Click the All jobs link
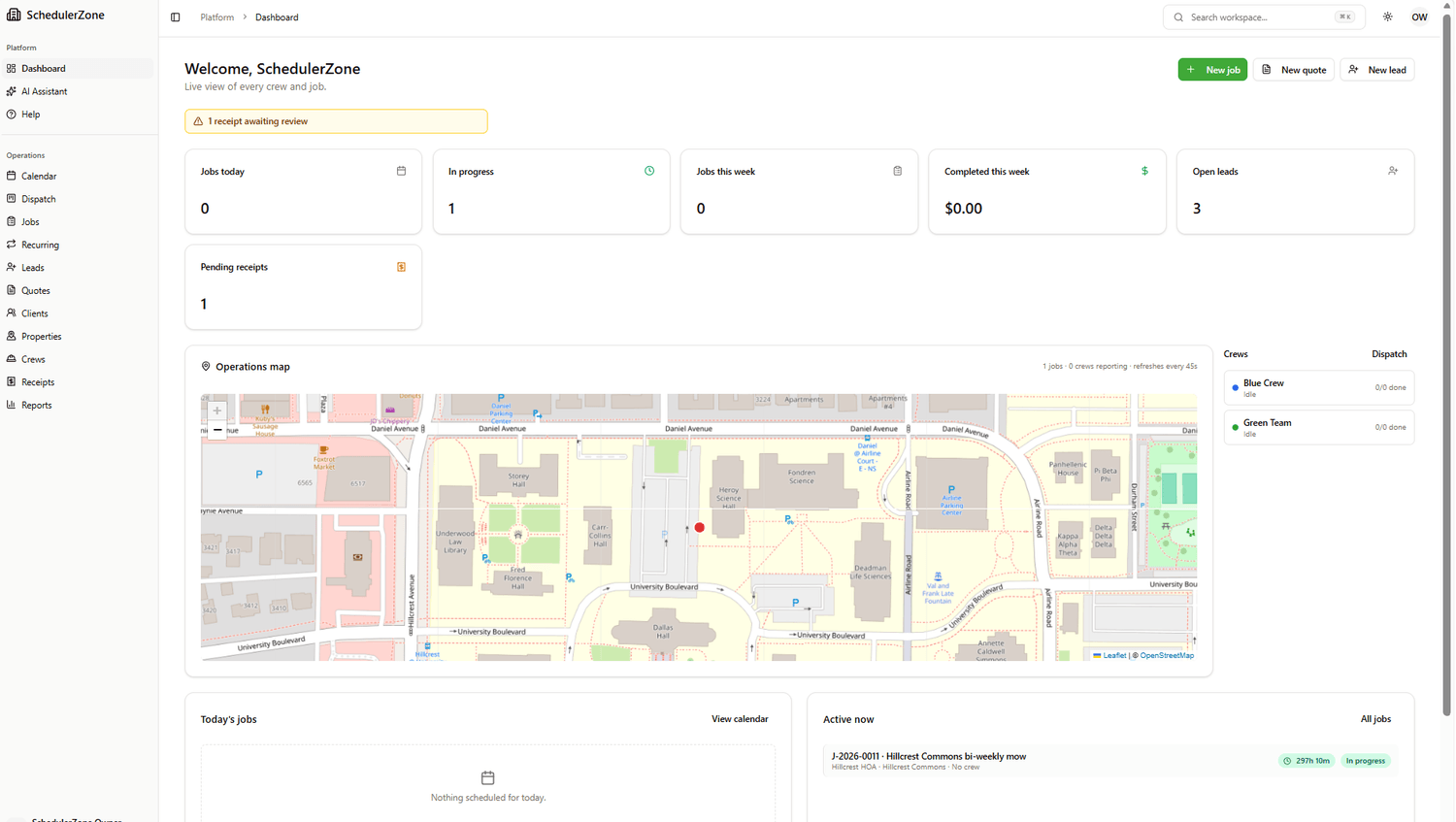Screen dimensions: 1456x822 (1375, 719)
